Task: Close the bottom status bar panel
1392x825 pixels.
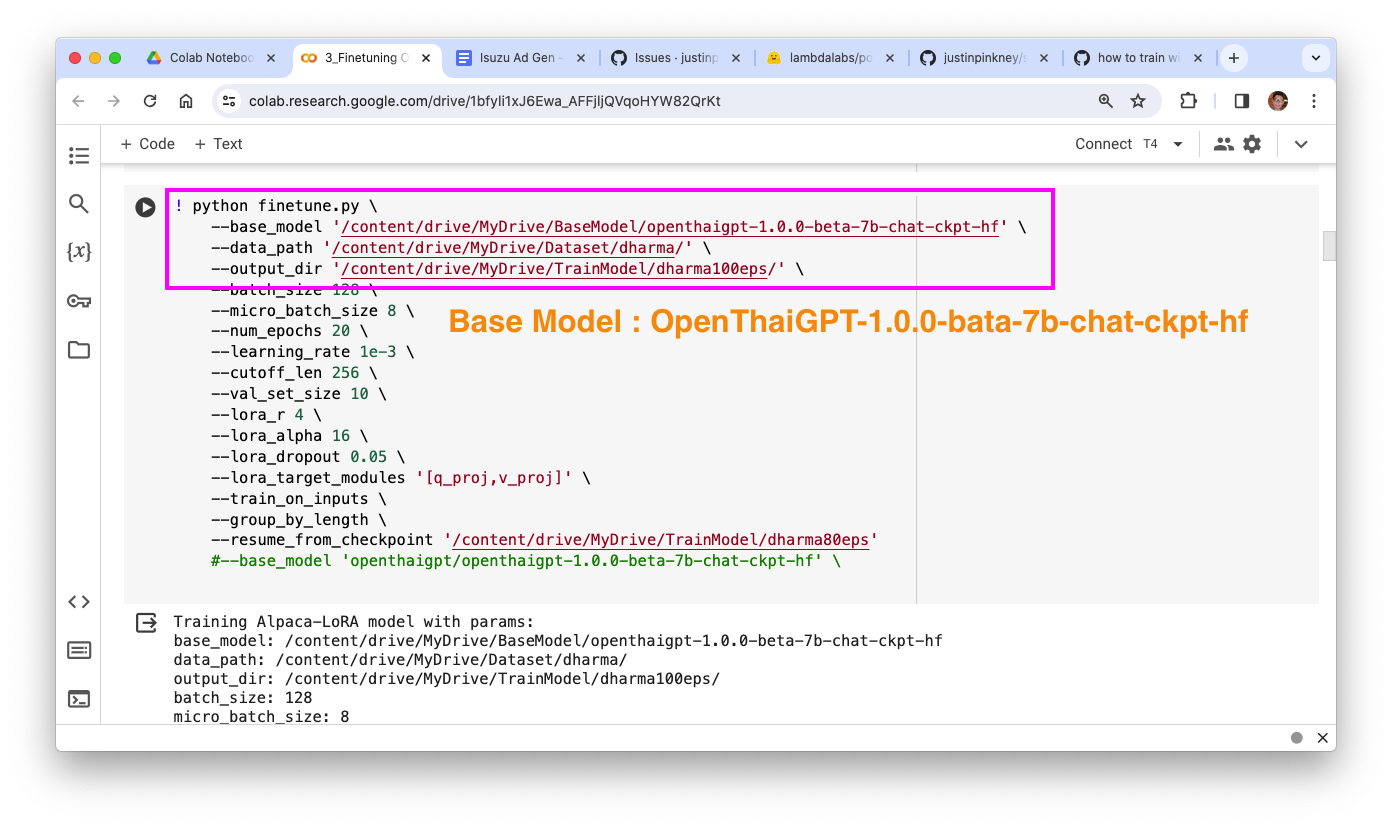Action: [1322, 738]
